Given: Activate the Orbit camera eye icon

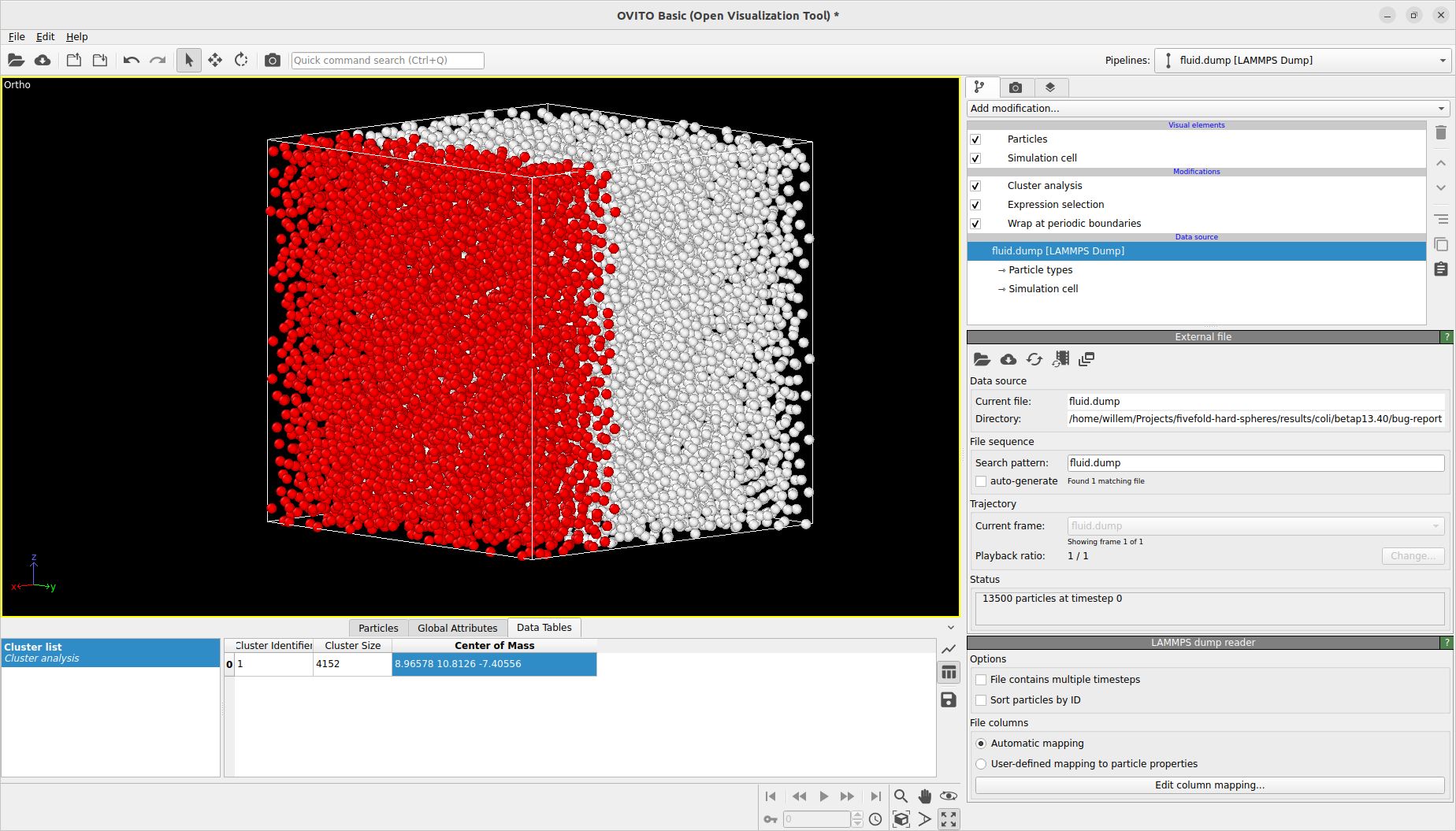Looking at the screenshot, I should click(x=949, y=796).
